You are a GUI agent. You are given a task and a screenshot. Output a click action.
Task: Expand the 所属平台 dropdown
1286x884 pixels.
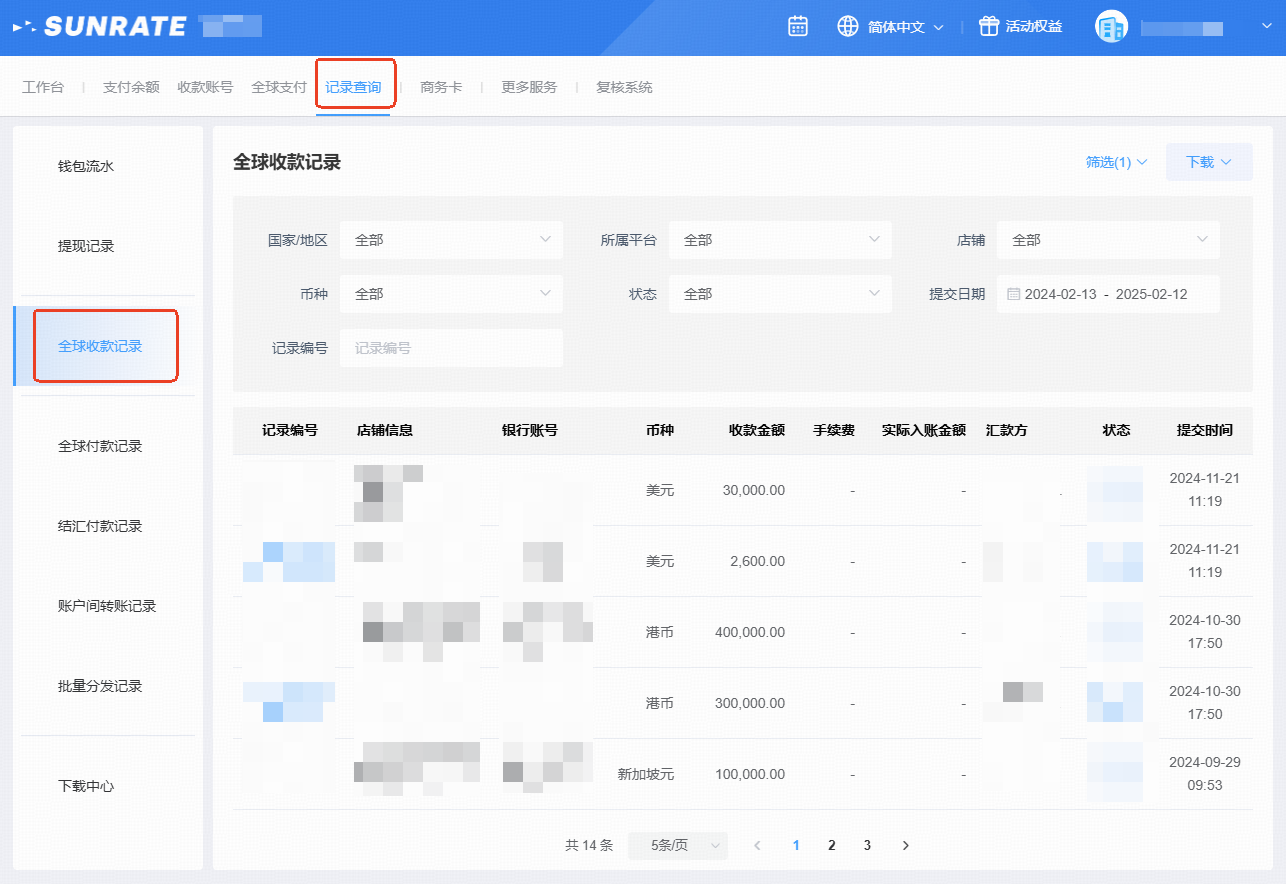[x=780, y=240]
